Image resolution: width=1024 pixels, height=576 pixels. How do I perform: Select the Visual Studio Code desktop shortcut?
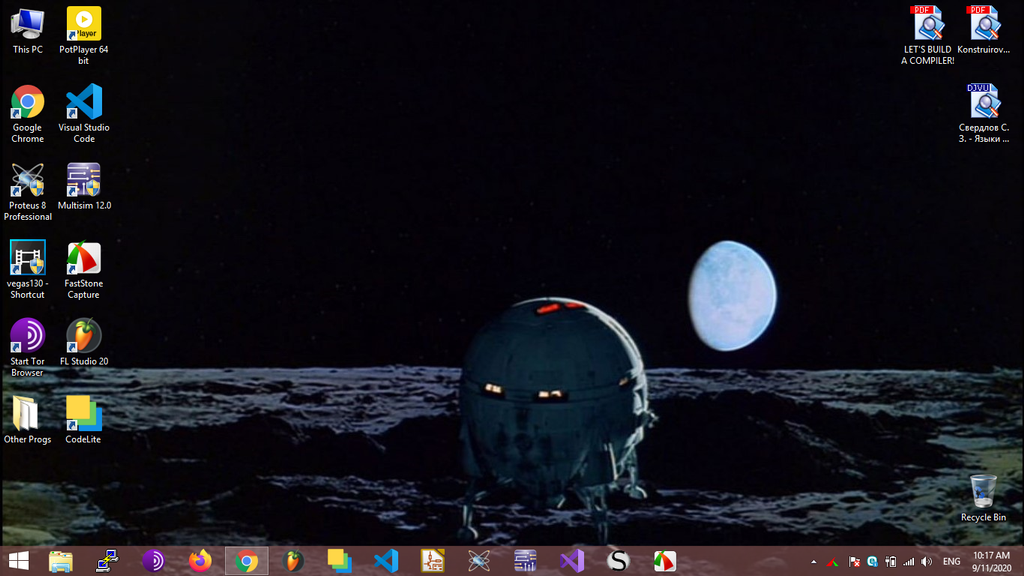point(84,114)
